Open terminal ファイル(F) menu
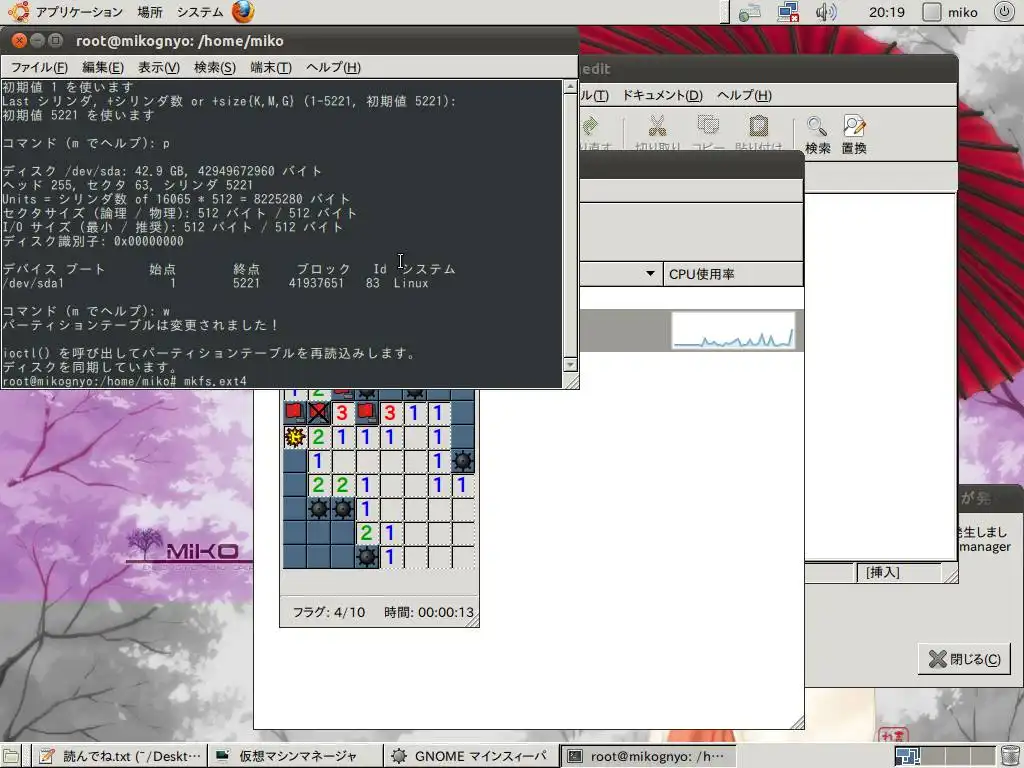 pyautogui.click(x=39, y=67)
